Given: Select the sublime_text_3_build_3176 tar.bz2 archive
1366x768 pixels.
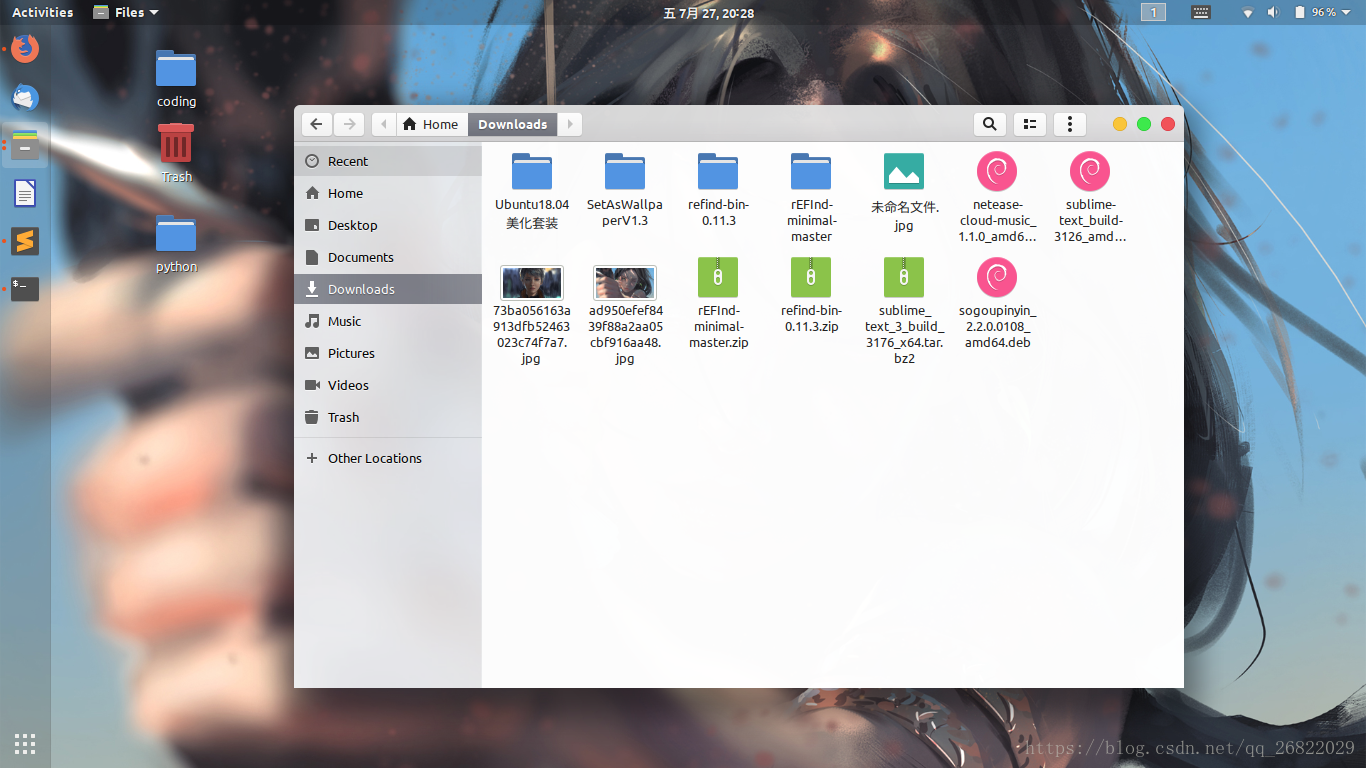Looking at the screenshot, I should [x=904, y=311].
